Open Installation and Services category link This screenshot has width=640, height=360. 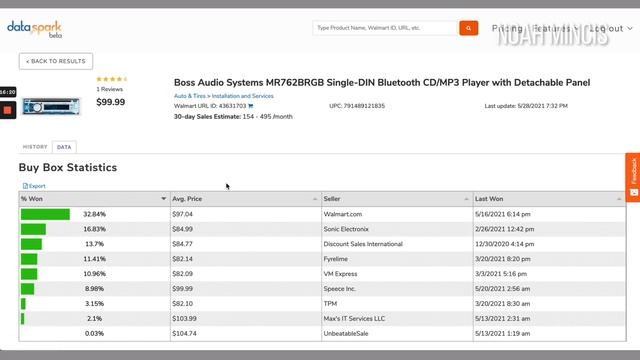tap(242, 96)
